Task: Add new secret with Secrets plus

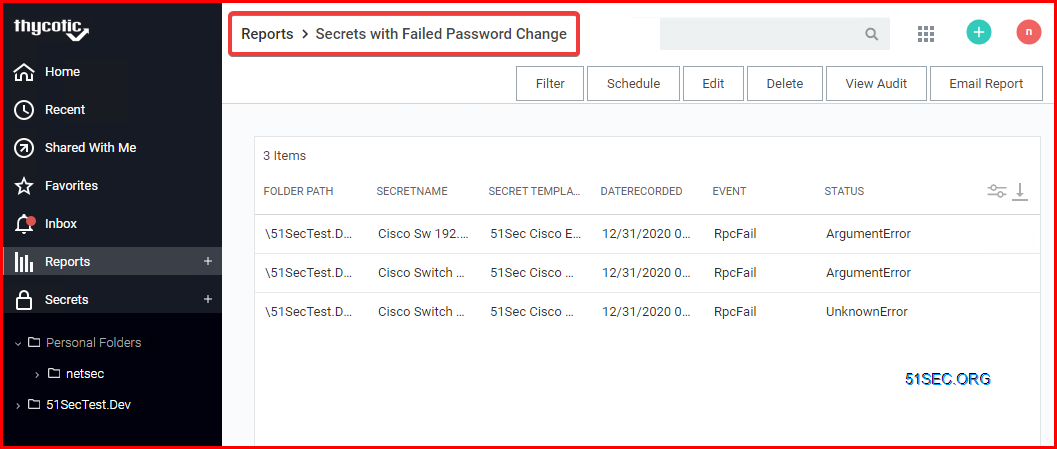Action: (x=208, y=299)
